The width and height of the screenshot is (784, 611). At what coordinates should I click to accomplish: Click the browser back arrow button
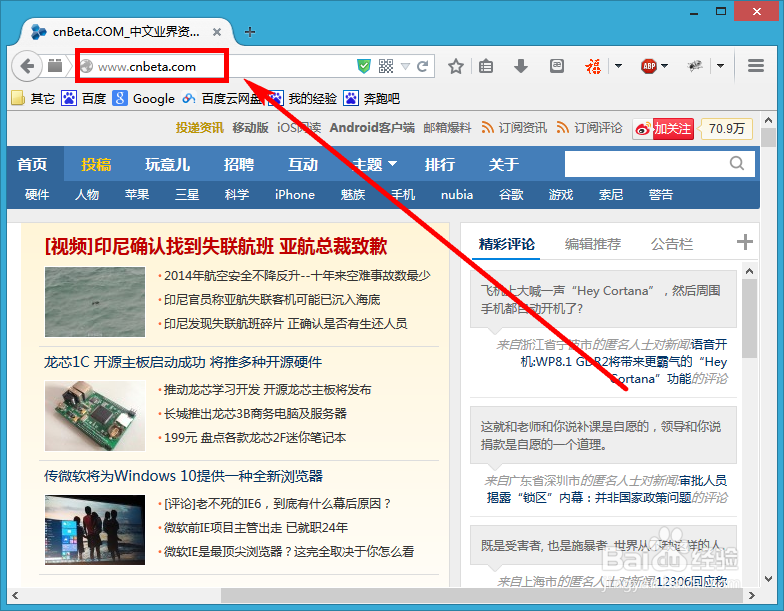click(27, 66)
